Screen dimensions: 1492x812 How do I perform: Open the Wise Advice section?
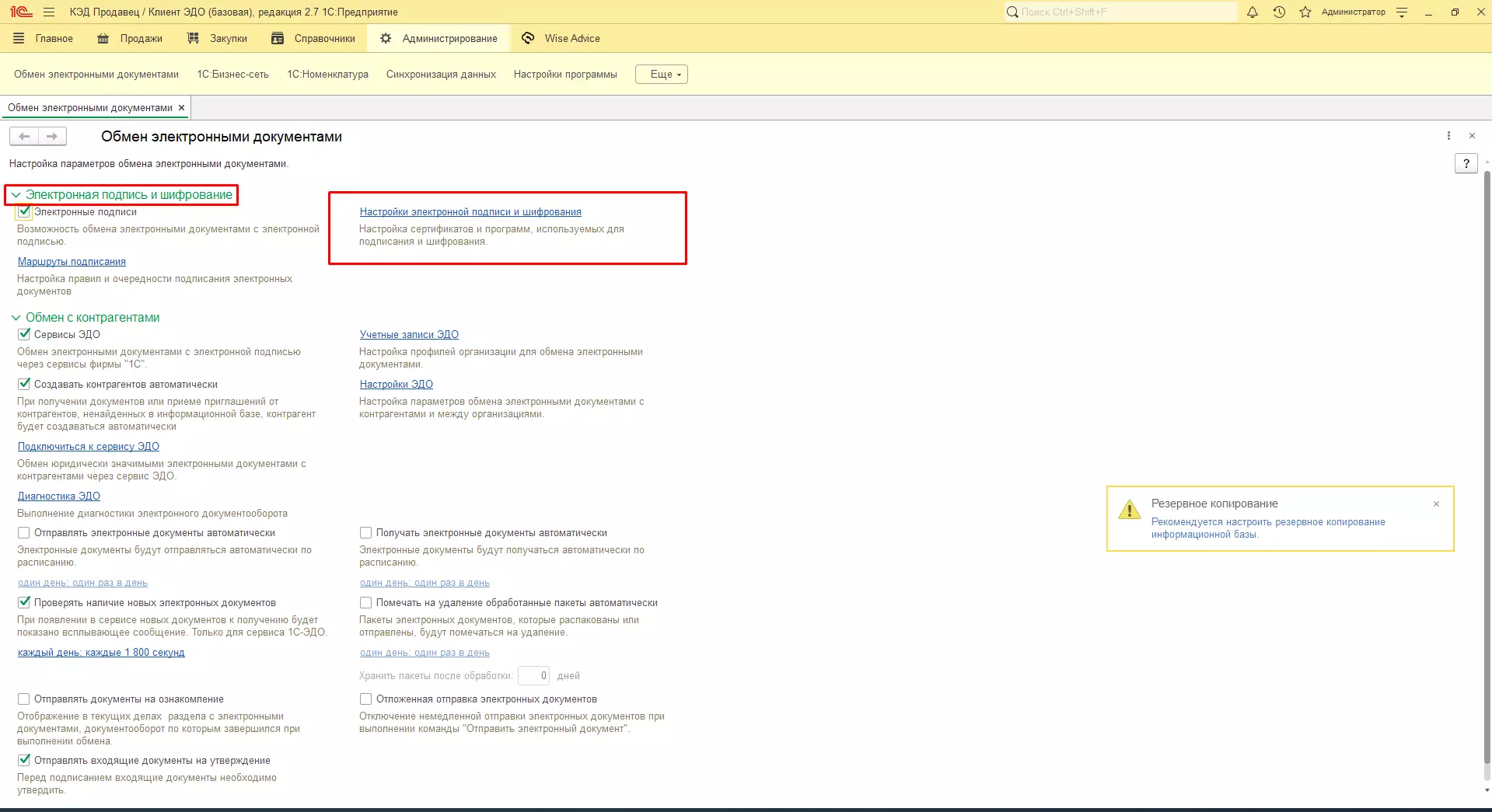pyautogui.click(x=573, y=38)
